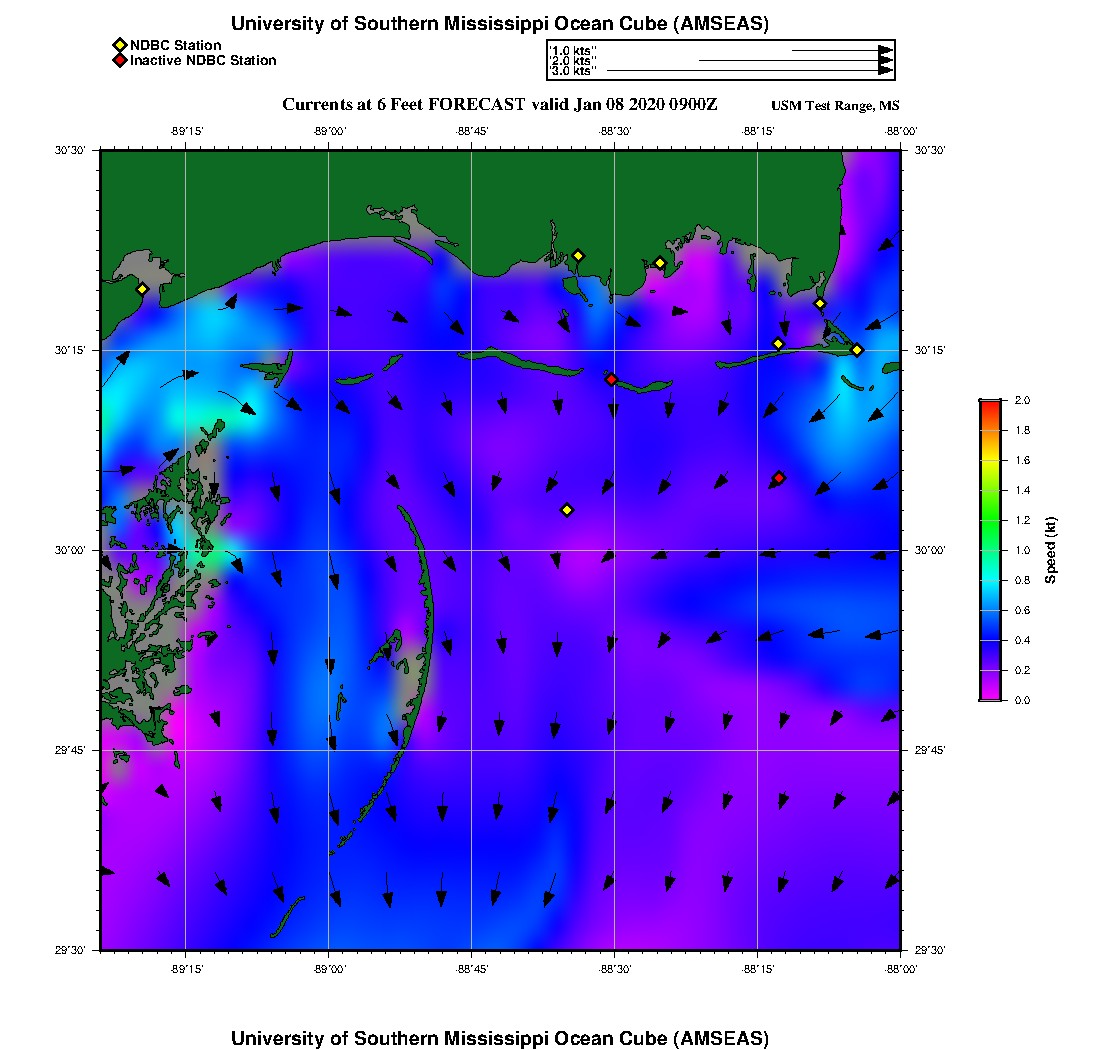
Task: Click the 'Inactive NDBC Station' legend text
Action: pyautogui.click(x=203, y=60)
